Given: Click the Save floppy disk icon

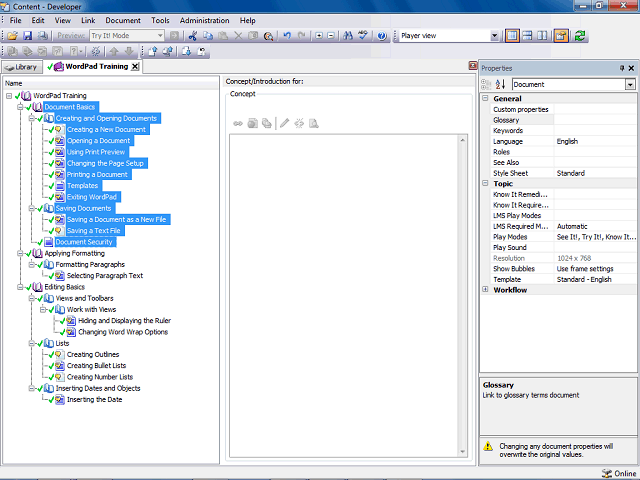Looking at the screenshot, I should 27,36.
